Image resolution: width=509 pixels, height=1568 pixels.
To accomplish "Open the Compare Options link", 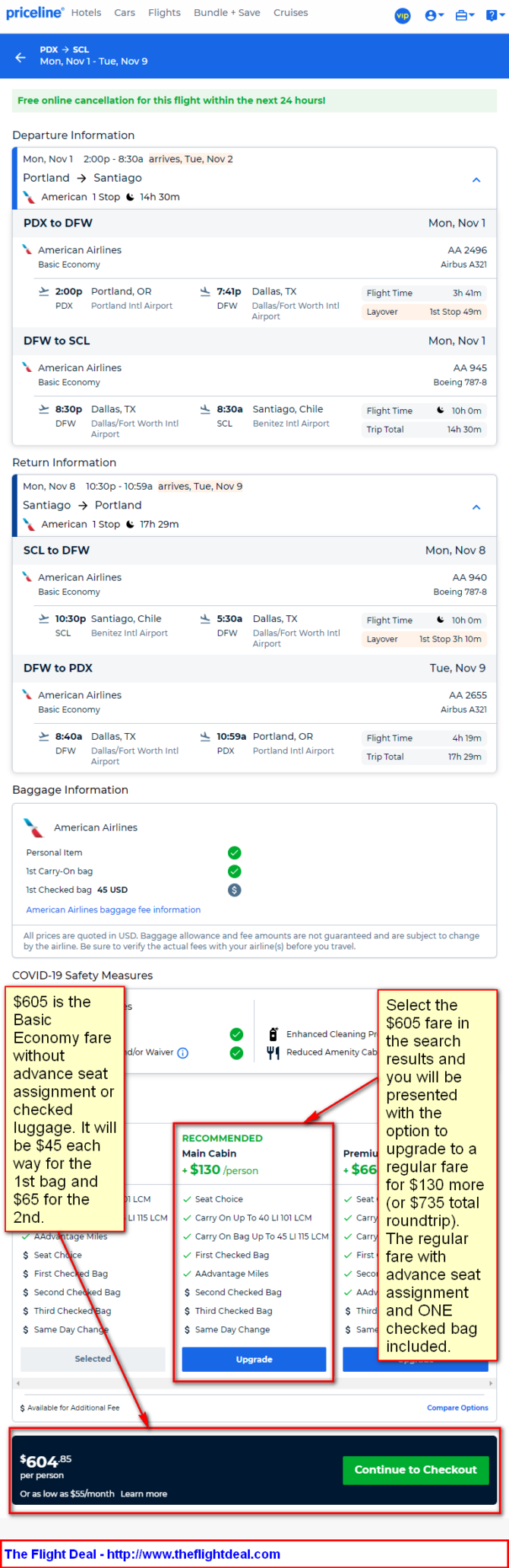I will click(457, 1408).
